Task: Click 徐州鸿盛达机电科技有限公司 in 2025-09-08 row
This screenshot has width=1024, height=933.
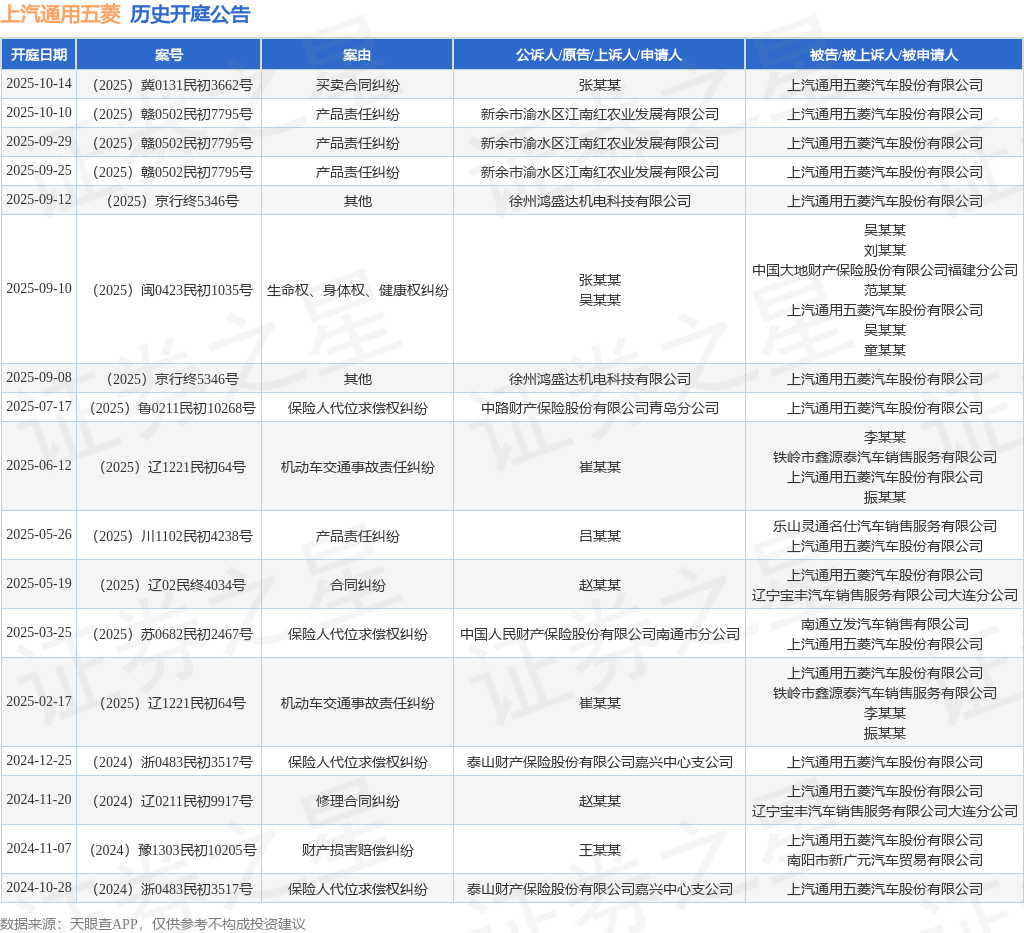Action: (x=600, y=379)
